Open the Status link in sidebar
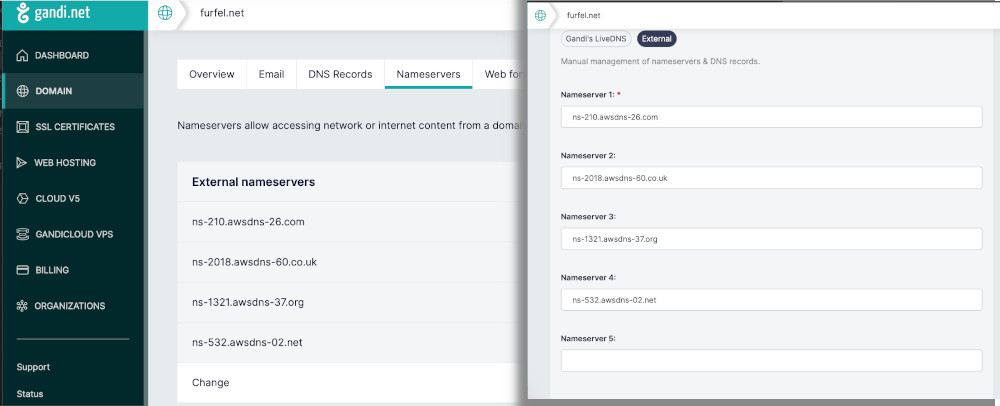Screen dimensions: 1000x406 coord(30,394)
